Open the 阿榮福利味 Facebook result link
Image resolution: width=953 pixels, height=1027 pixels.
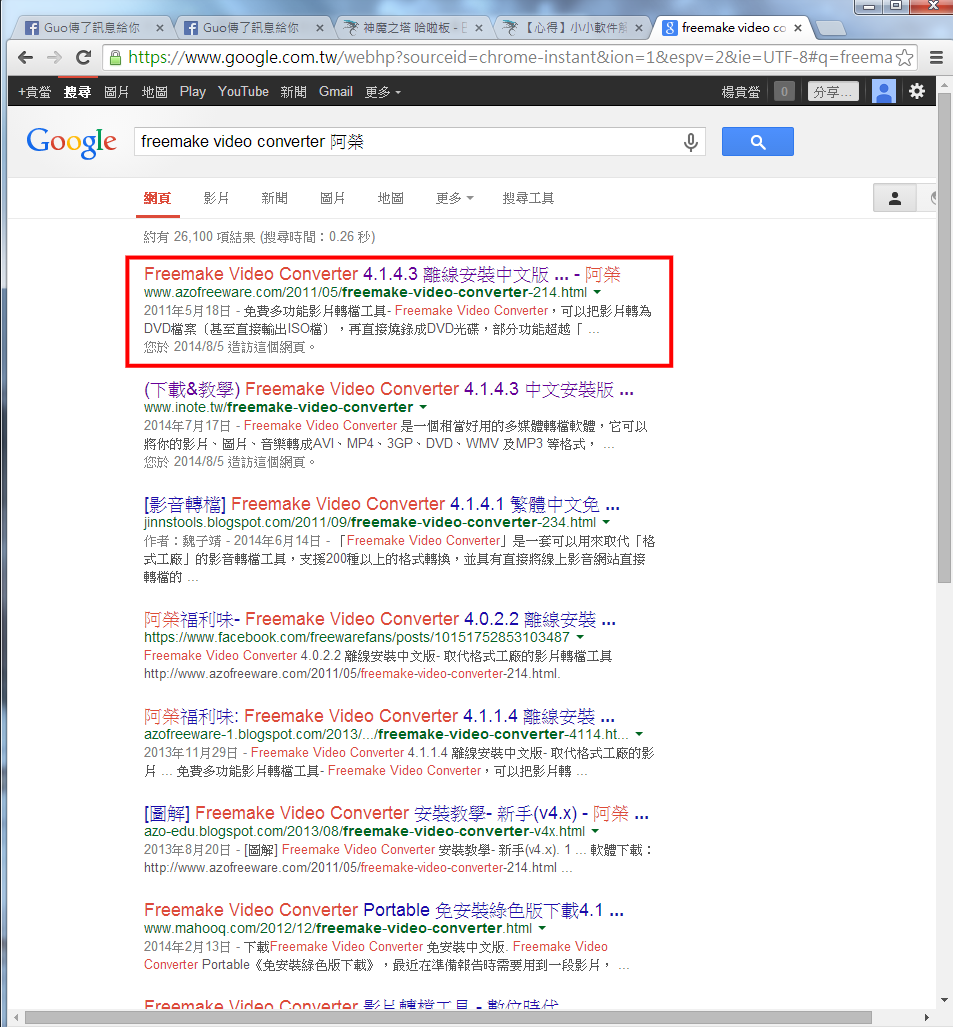pyautogui.click(x=379, y=619)
